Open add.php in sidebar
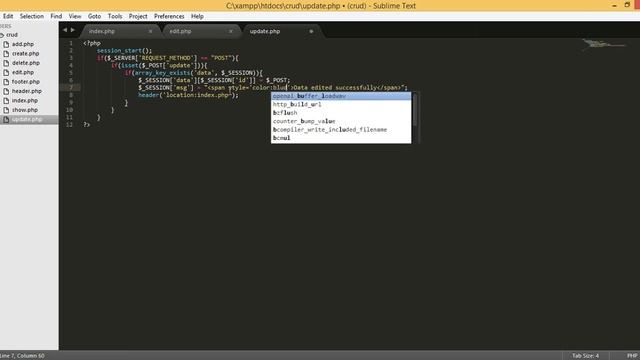 coord(23,44)
